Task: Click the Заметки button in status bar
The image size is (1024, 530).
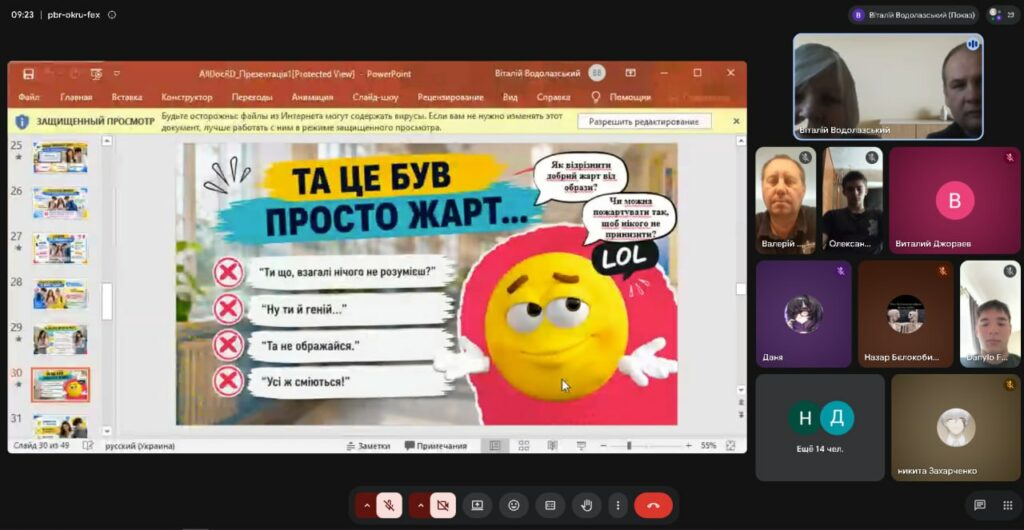Action: (368, 446)
